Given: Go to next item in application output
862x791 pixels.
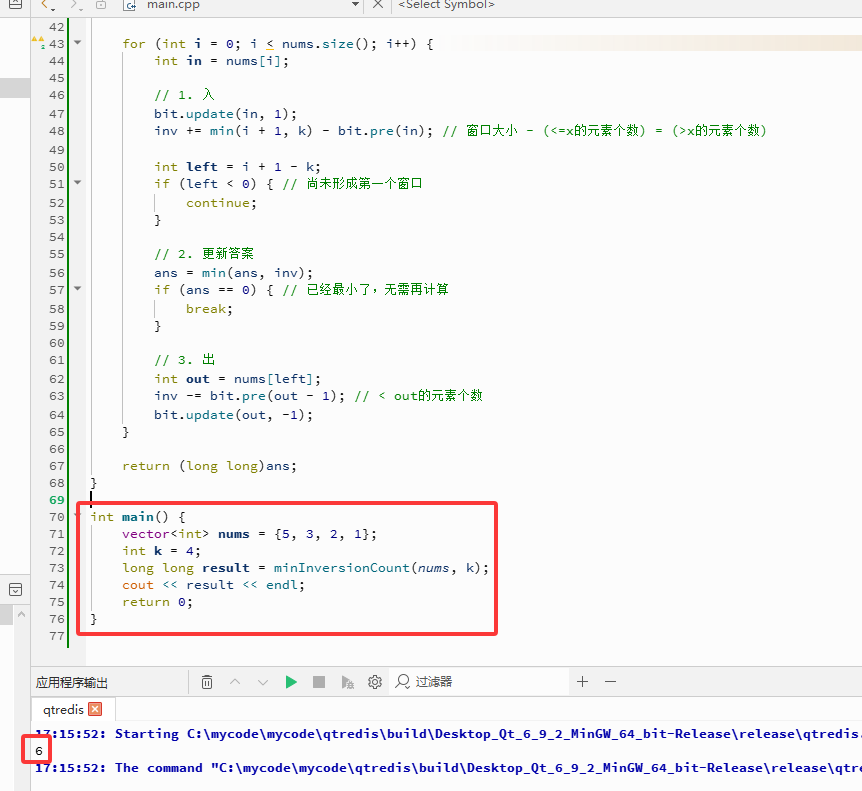Looking at the screenshot, I should (263, 682).
